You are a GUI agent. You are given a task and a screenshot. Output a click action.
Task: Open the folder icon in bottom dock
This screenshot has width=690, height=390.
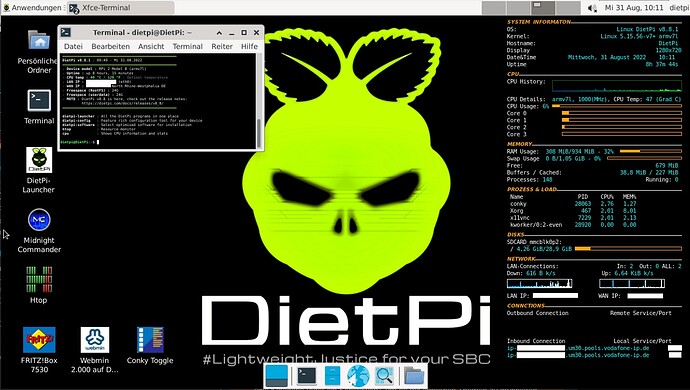(414, 376)
